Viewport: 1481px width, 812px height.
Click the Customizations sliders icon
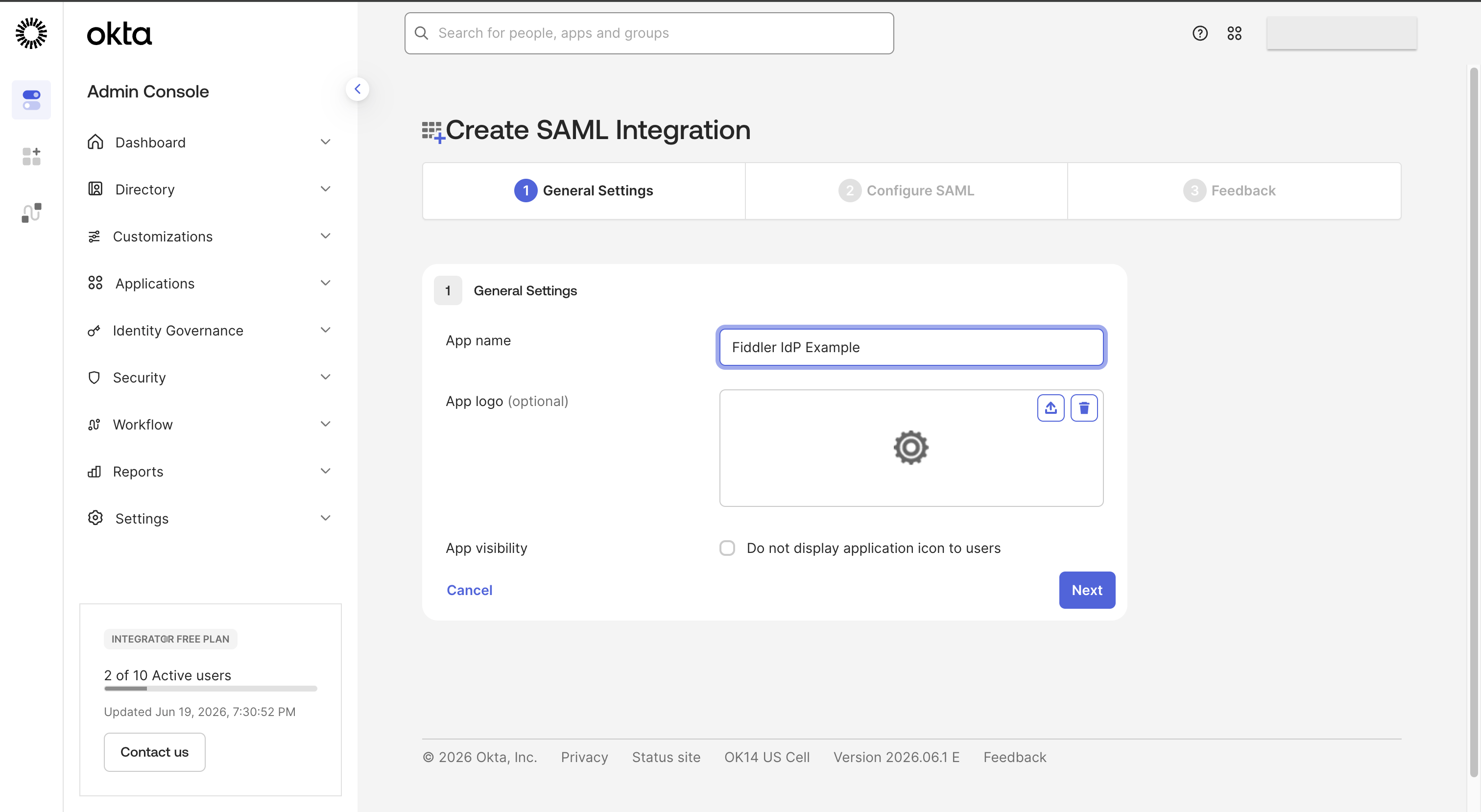[x=95, y=237]
